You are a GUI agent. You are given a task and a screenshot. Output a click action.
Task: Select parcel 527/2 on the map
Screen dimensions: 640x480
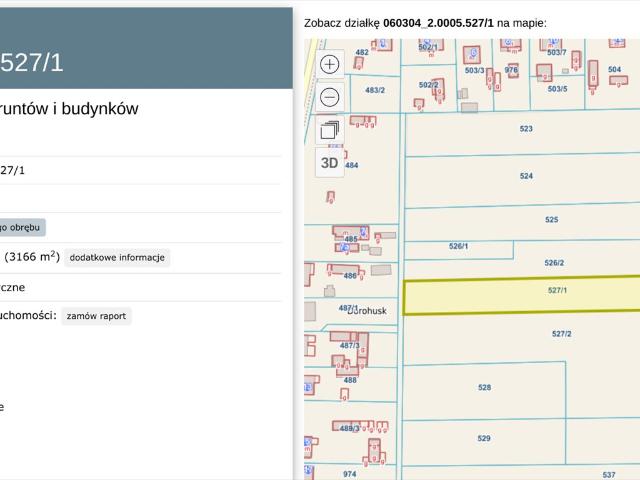click(561, 333)
